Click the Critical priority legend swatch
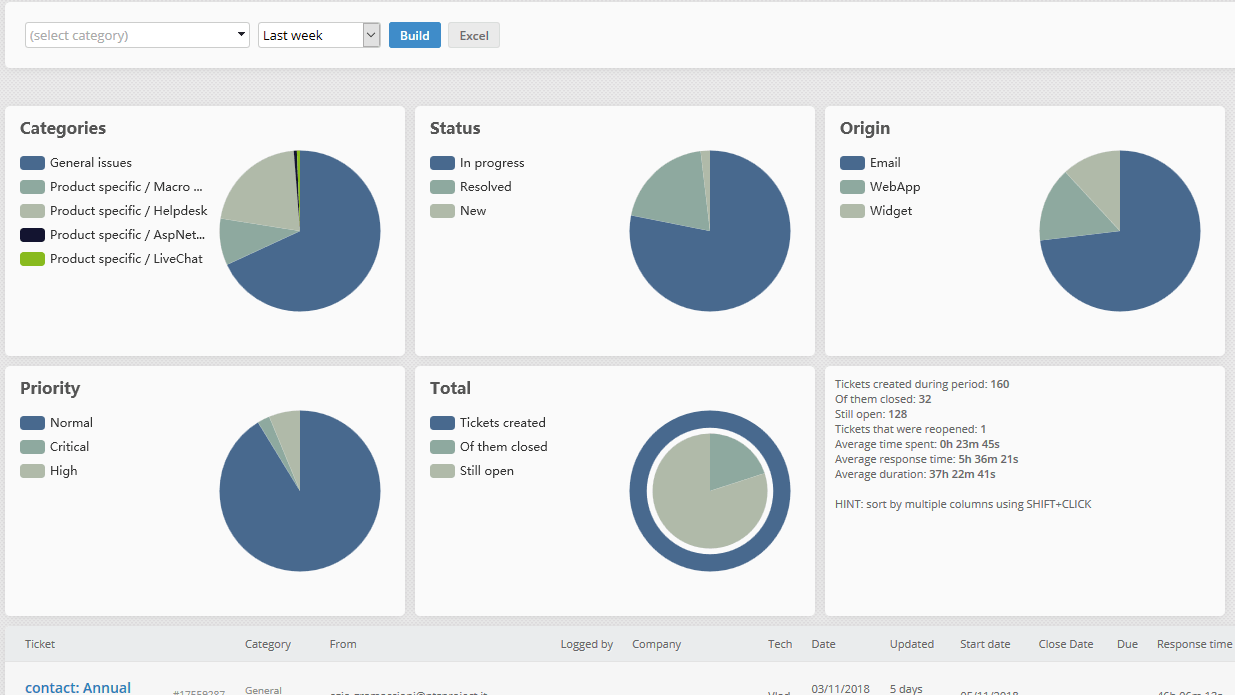 pyautogui.click(x=32, y=447)
